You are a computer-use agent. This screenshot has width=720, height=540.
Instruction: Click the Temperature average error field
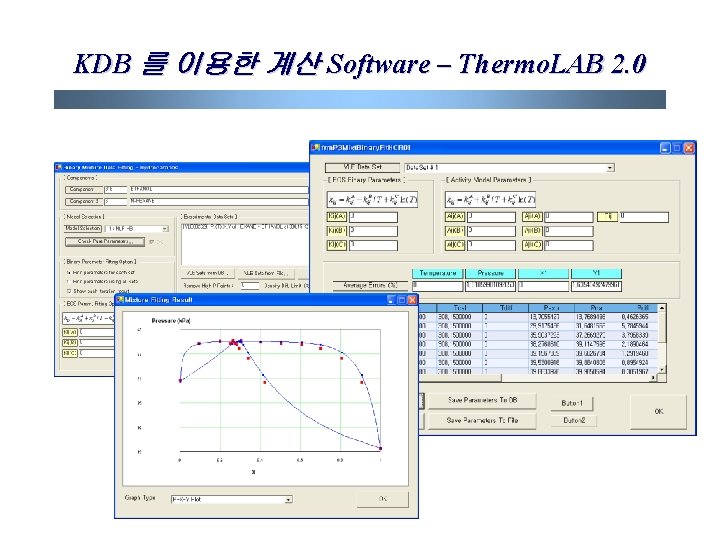coord(437,286)
